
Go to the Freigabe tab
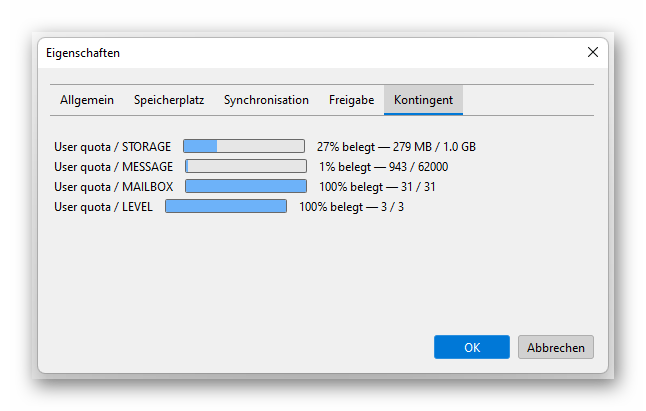point(351,100)
